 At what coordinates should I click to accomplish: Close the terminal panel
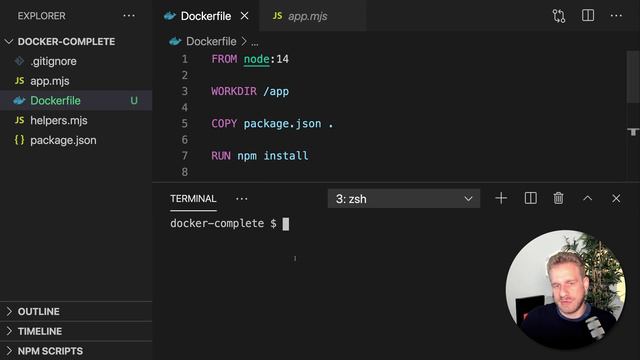[x=616, y=198]
